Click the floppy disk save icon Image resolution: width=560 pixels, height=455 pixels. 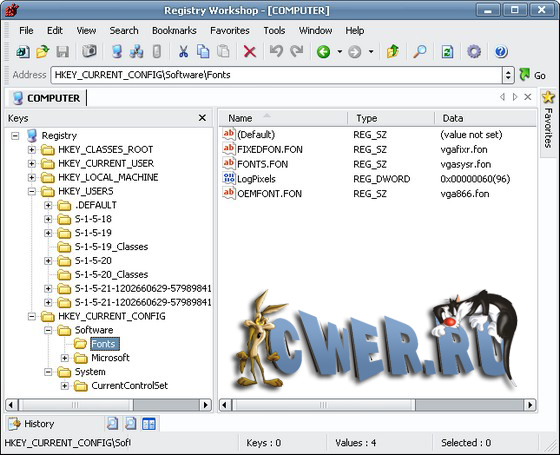pyautogui.click(x=62, y=52)
